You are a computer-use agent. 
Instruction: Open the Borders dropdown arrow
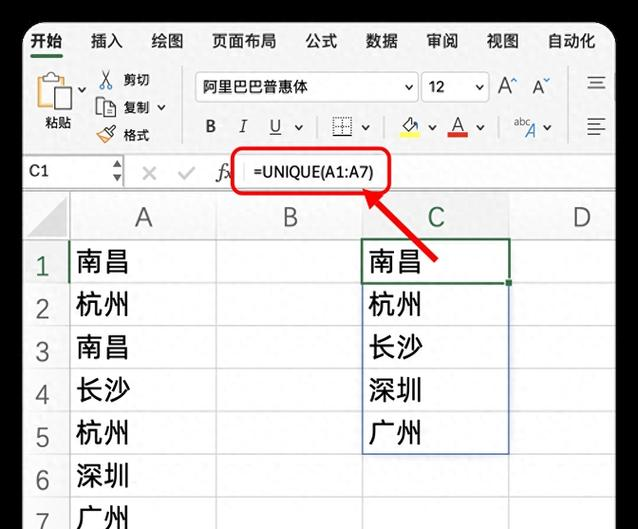pyautogui.click(x=366, y=127)
